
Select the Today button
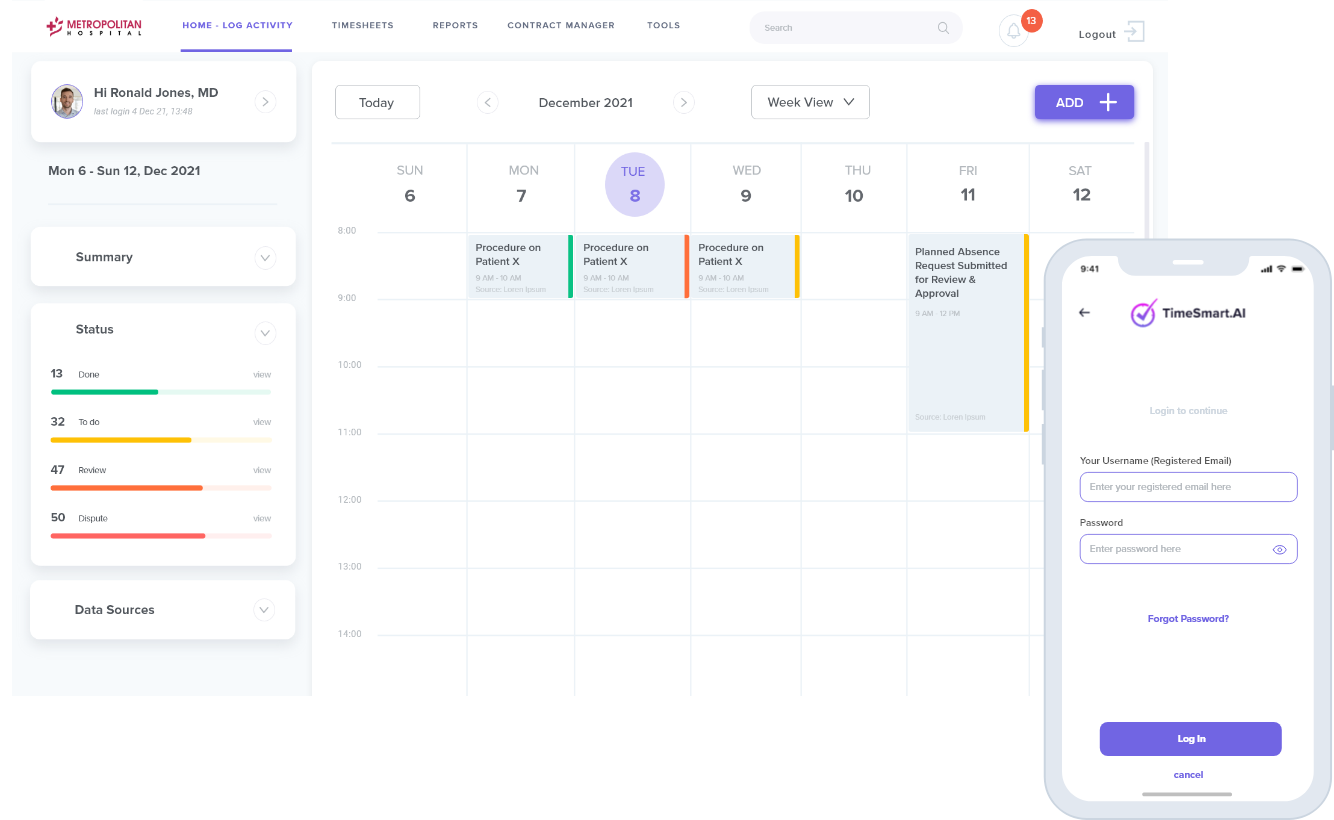(x=377, y=102)
